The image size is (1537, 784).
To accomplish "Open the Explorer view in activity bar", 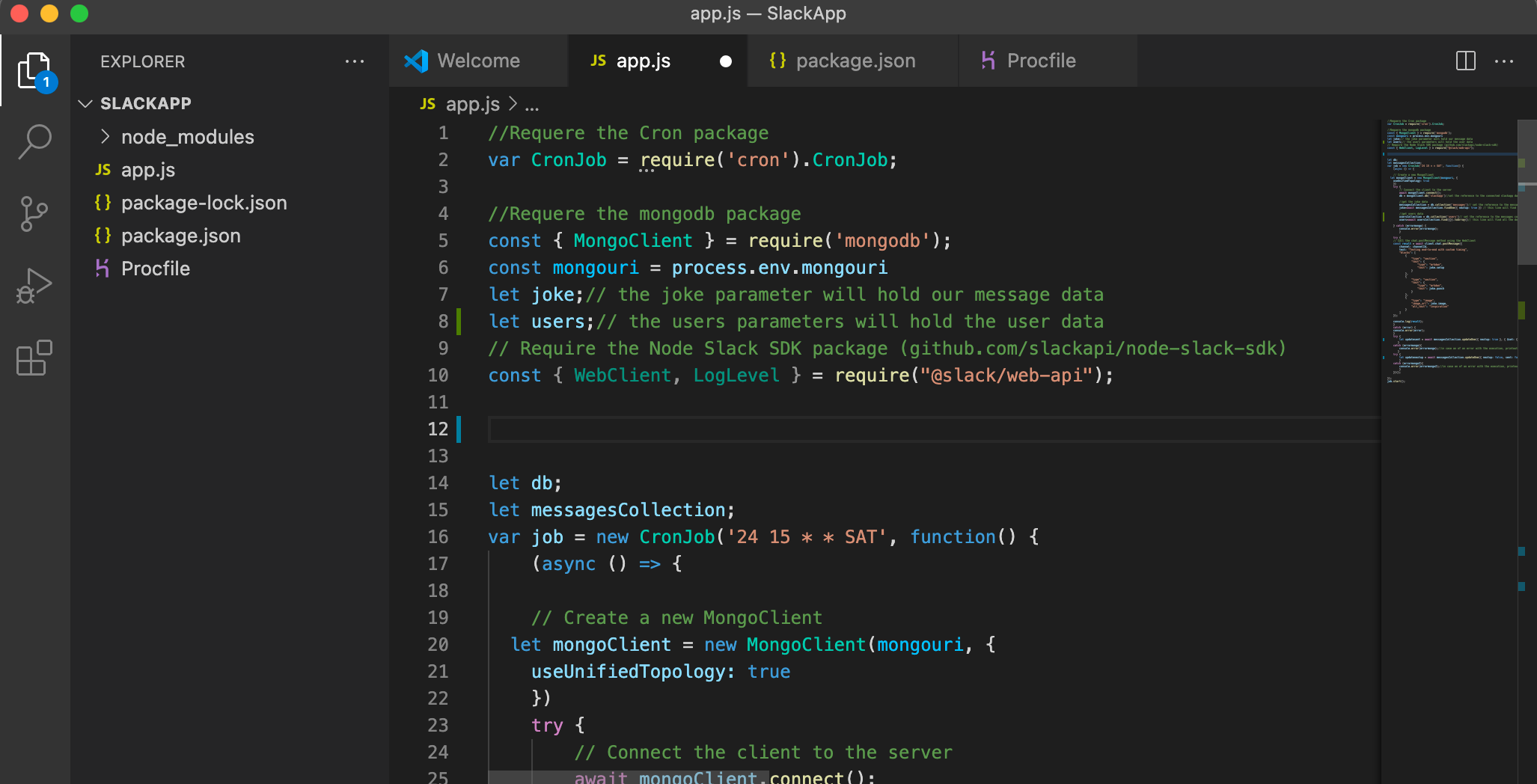I will pos(35,72).
